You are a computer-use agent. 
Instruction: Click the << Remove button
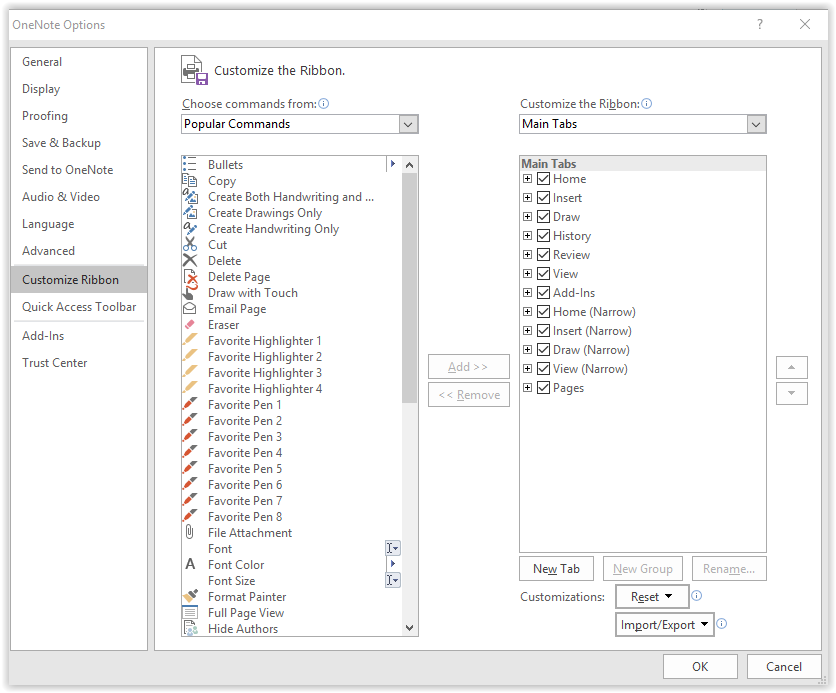click(x=469, y=395)
